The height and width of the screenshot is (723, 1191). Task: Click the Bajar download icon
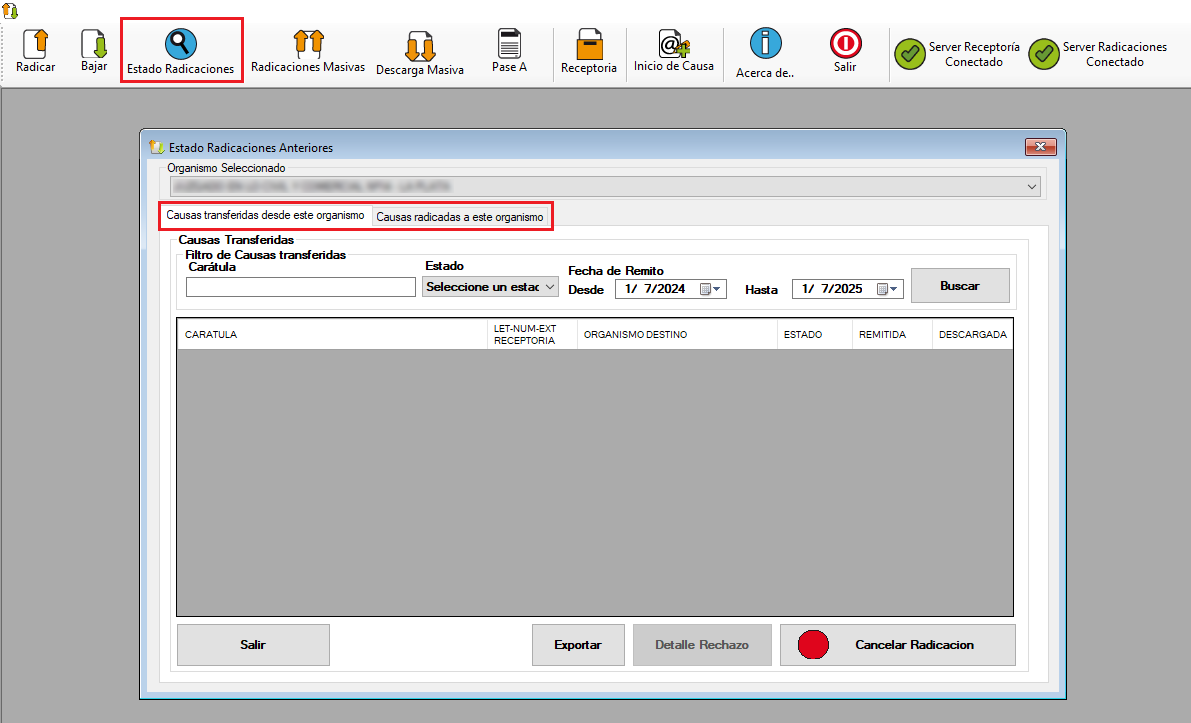[x=94, y=44]
